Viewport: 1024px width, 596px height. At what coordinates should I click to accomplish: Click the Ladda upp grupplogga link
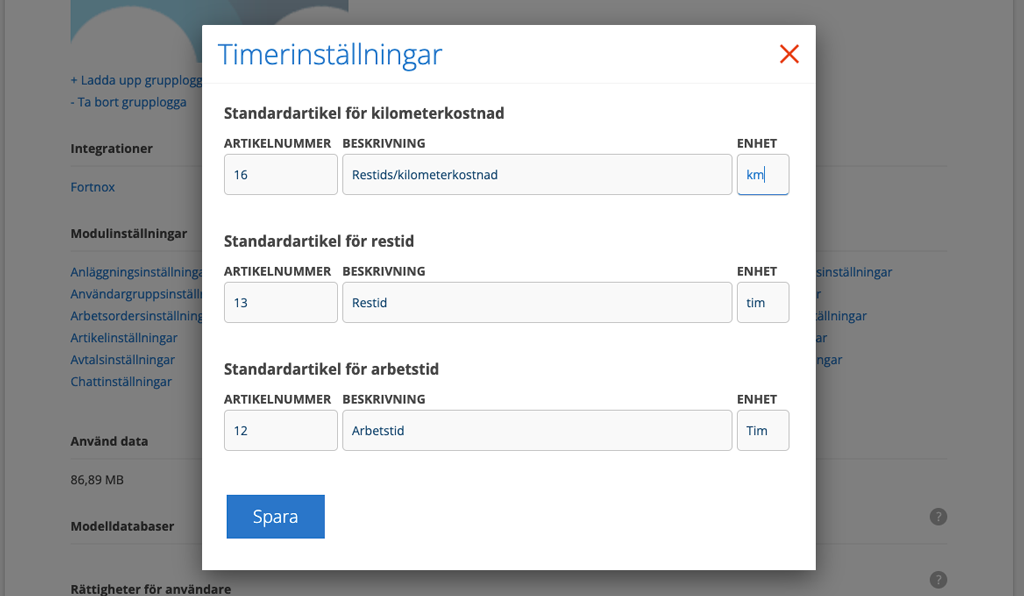coord(136,80)
